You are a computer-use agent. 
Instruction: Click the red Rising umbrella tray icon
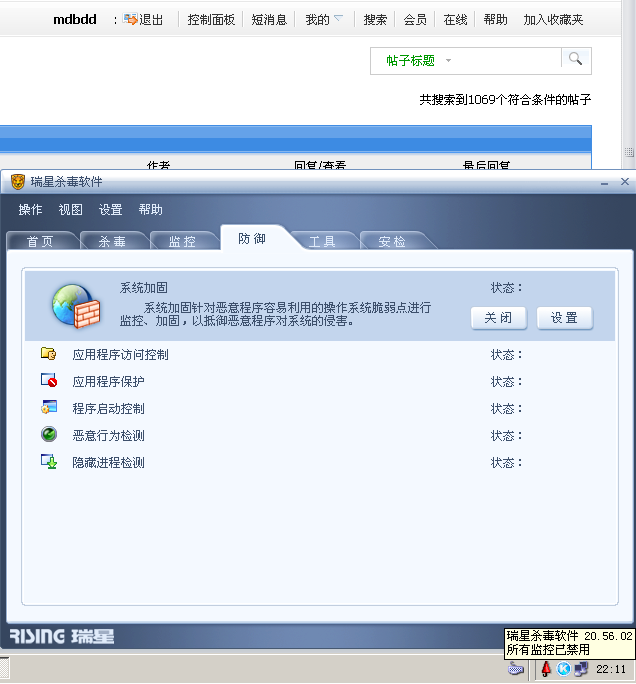coord(546,668)
